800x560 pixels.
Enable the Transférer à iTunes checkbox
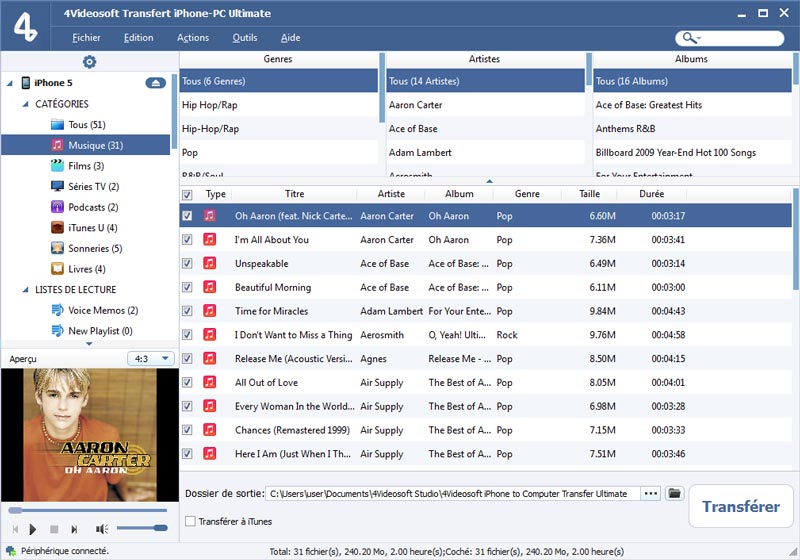(191, 521)
